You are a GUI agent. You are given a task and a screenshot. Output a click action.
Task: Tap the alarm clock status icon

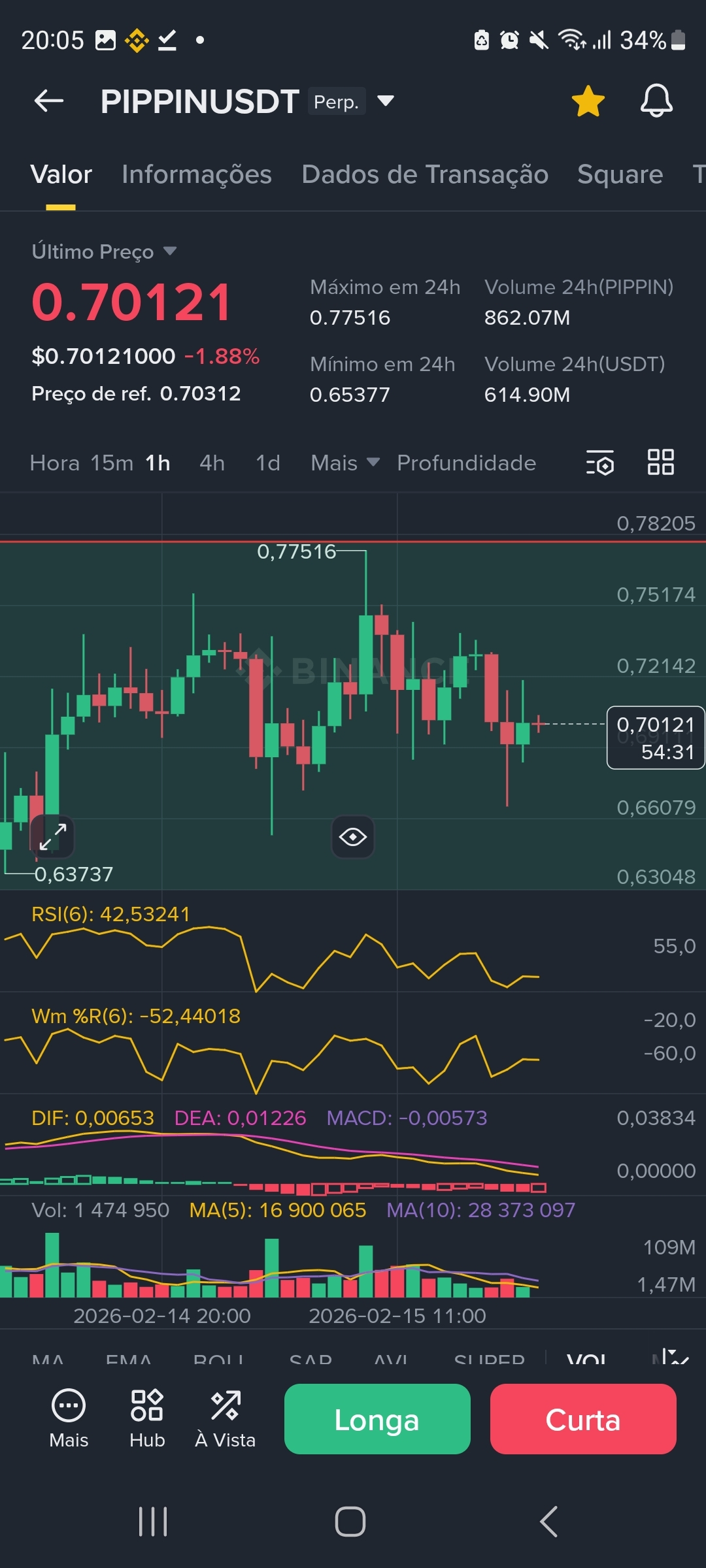pos(509,41)
